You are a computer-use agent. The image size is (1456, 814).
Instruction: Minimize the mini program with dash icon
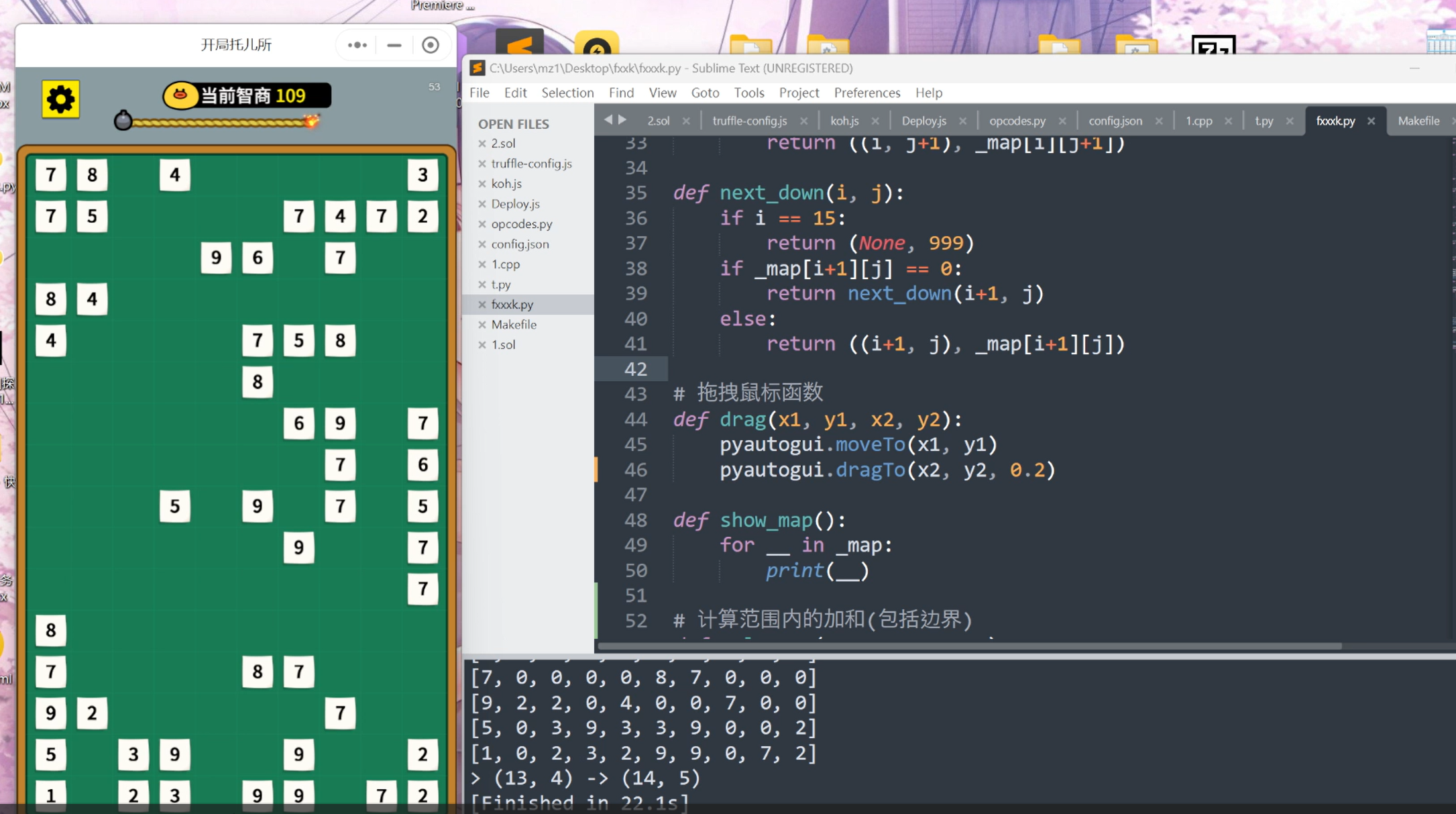[x=394, y=45]
